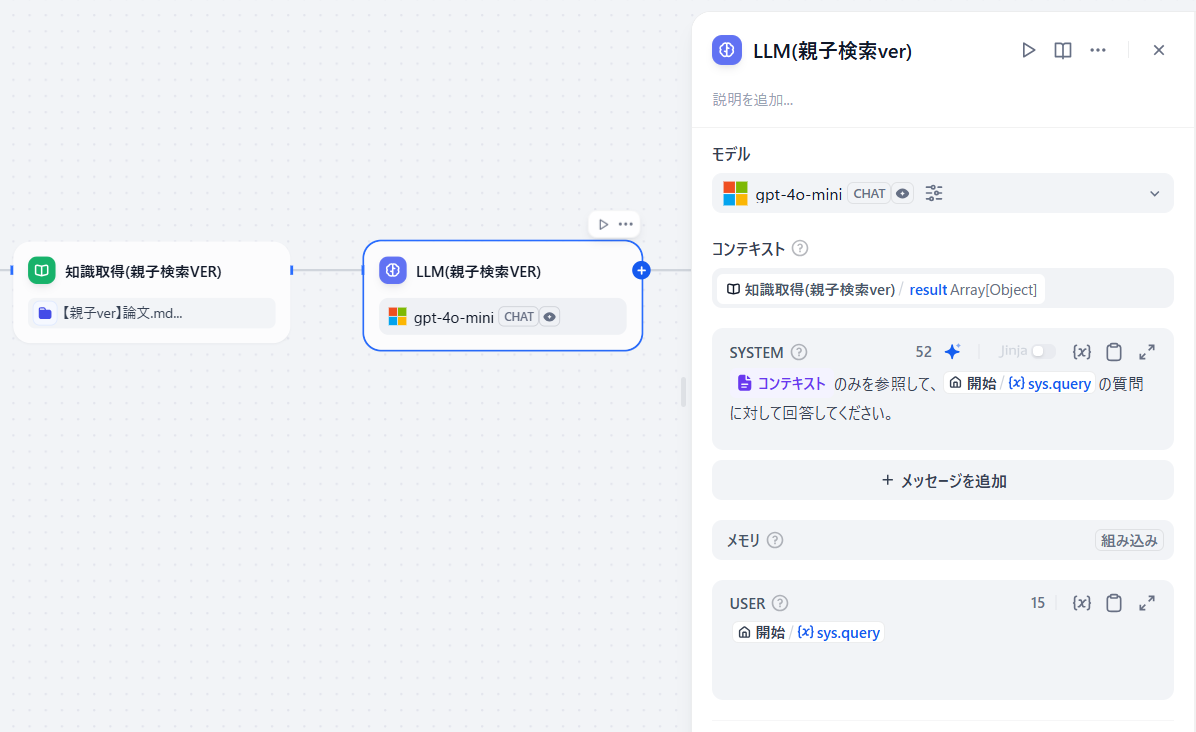Copy the SYSTEM prompt to clipboard
The image size is (1196, 732).
1114,352
